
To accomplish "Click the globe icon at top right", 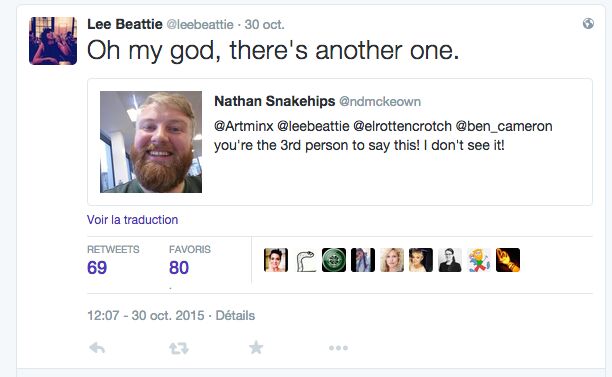I will click(x=588, y=24).
